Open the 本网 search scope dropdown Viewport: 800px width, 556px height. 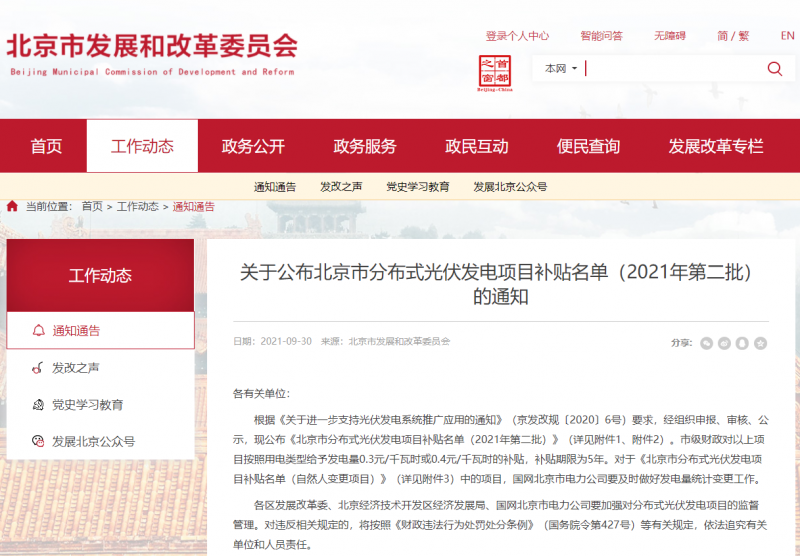coord(561,69)
